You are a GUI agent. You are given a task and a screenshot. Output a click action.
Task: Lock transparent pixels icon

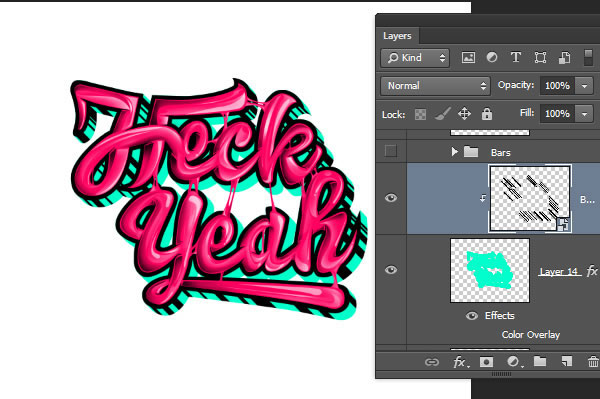[421, 114]
